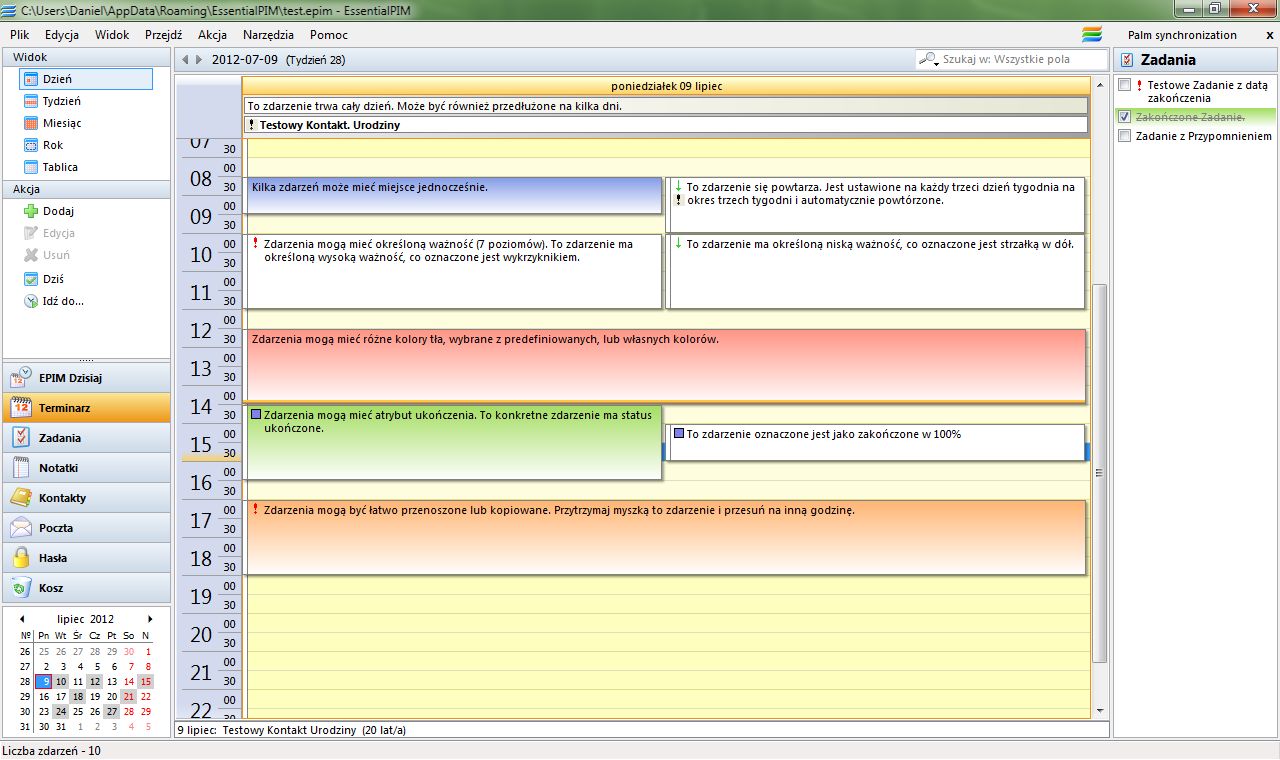
Task: Open the Tablica view
Action: [52, 167]
